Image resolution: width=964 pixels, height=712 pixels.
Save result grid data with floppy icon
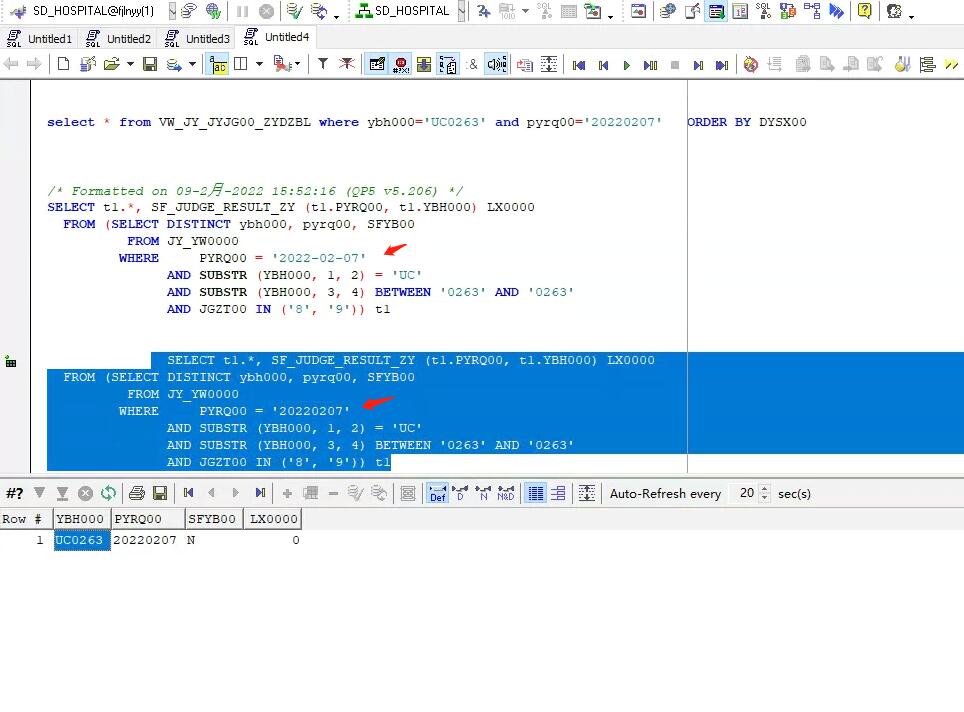click(160, 493)
